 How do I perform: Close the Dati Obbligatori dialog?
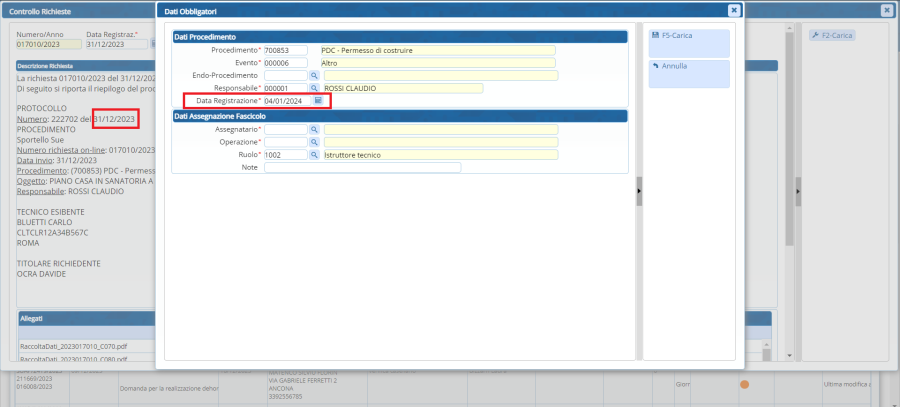tap(734, 10)
